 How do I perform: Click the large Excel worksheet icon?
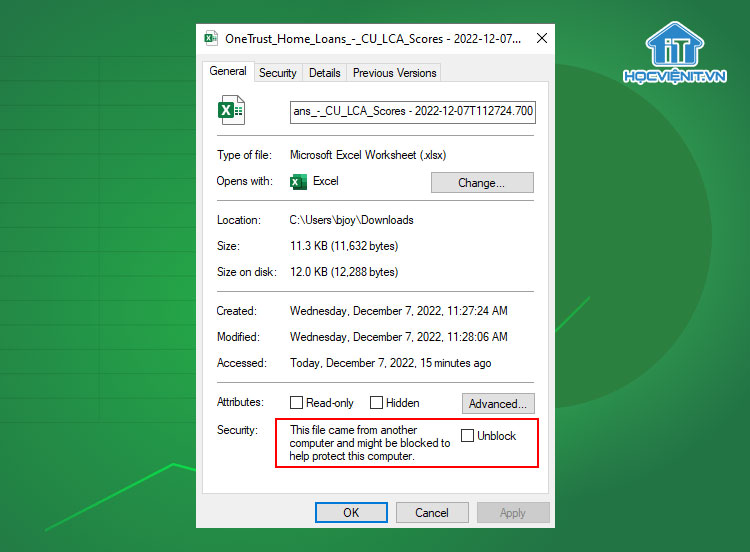tap(232, 110)
